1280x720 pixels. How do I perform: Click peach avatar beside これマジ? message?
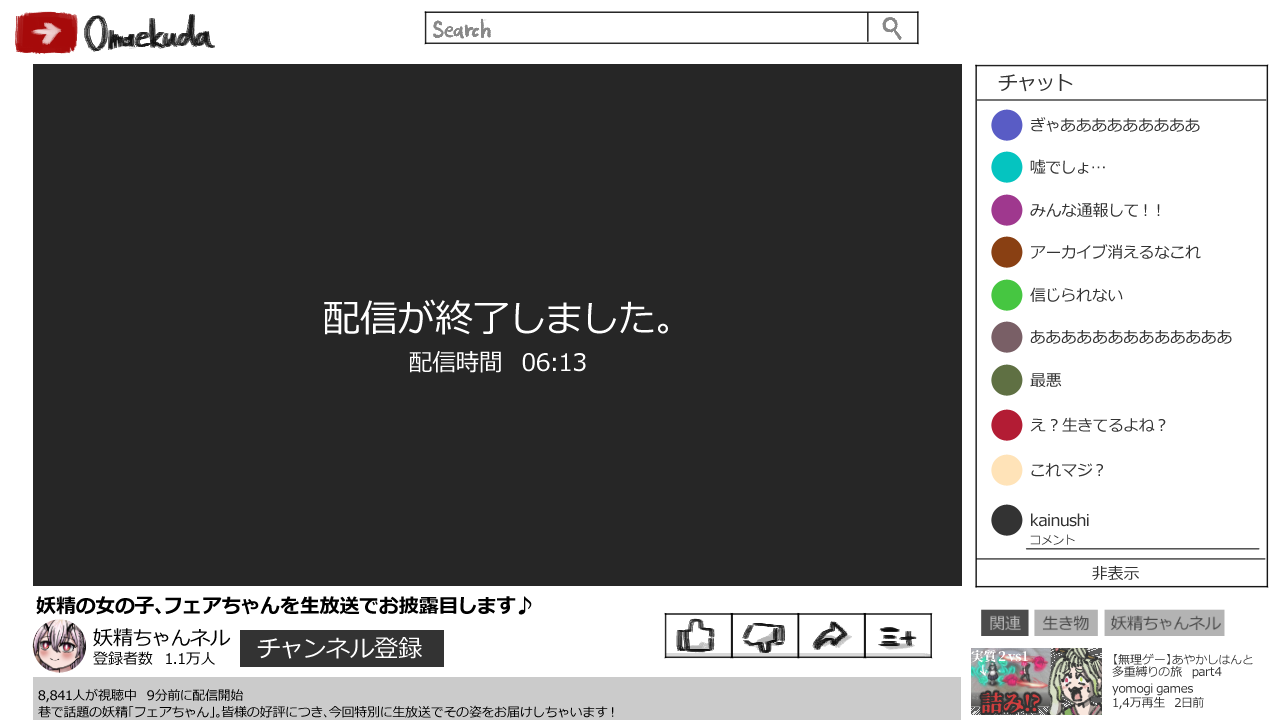pos(1007,470)
